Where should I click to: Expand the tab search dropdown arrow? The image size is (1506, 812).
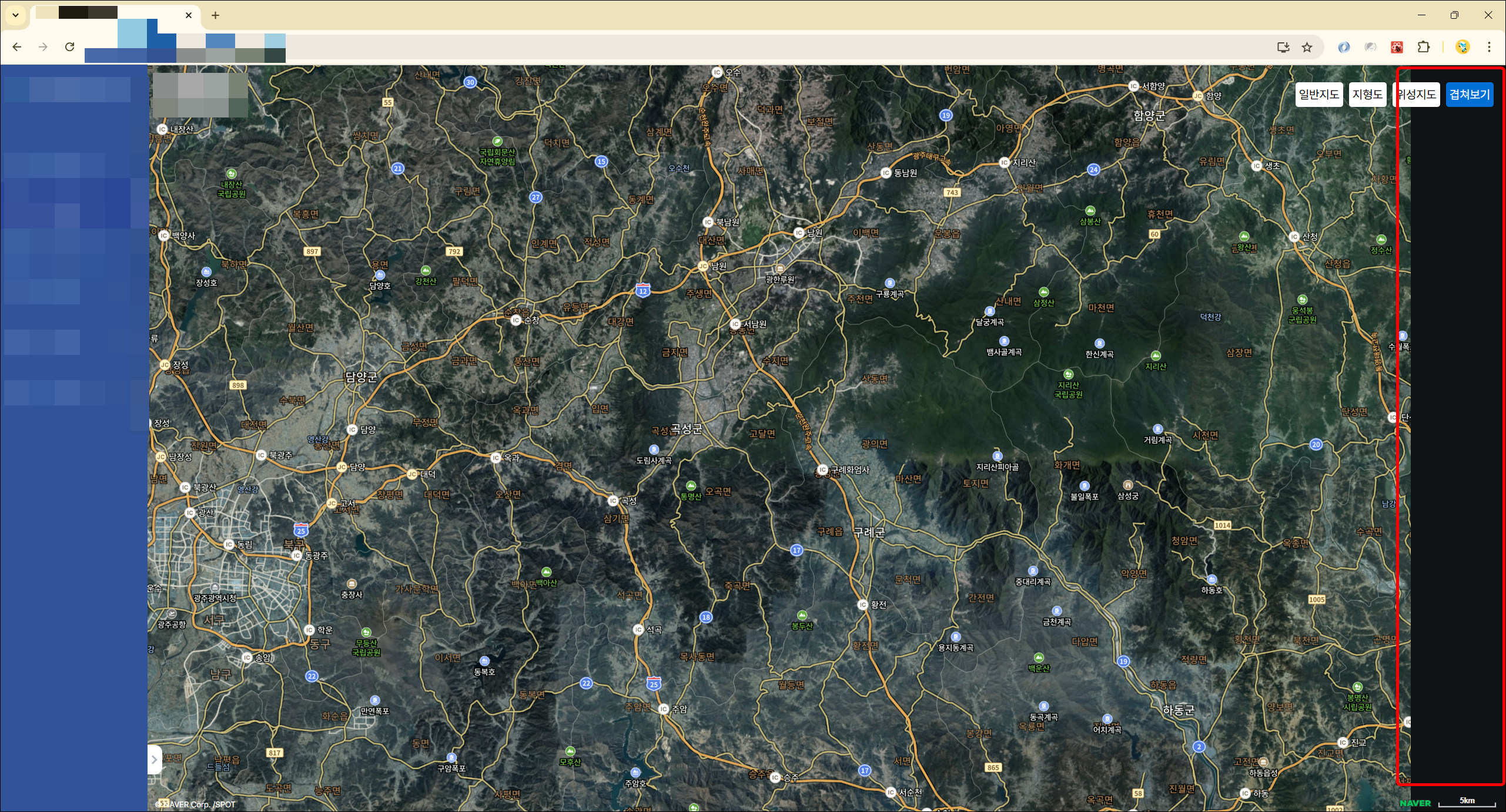click(x=16, y=15)
